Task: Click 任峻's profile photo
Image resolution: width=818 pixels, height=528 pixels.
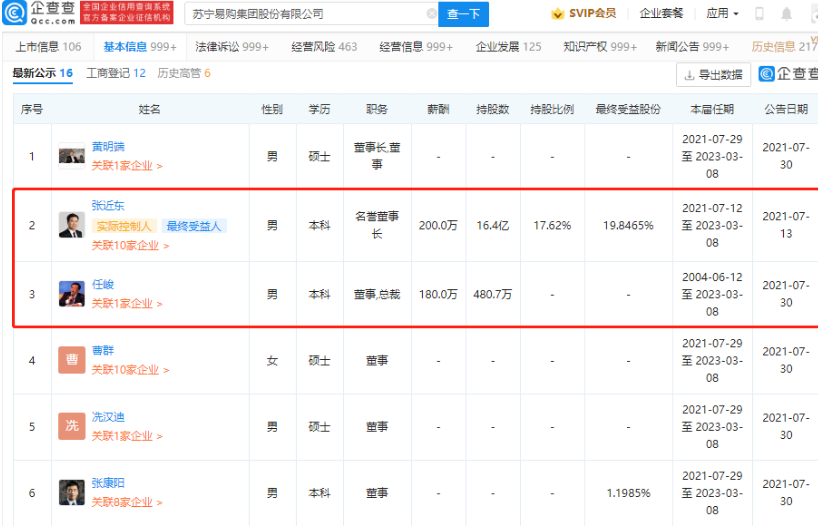Action: [x=71, y=294]
